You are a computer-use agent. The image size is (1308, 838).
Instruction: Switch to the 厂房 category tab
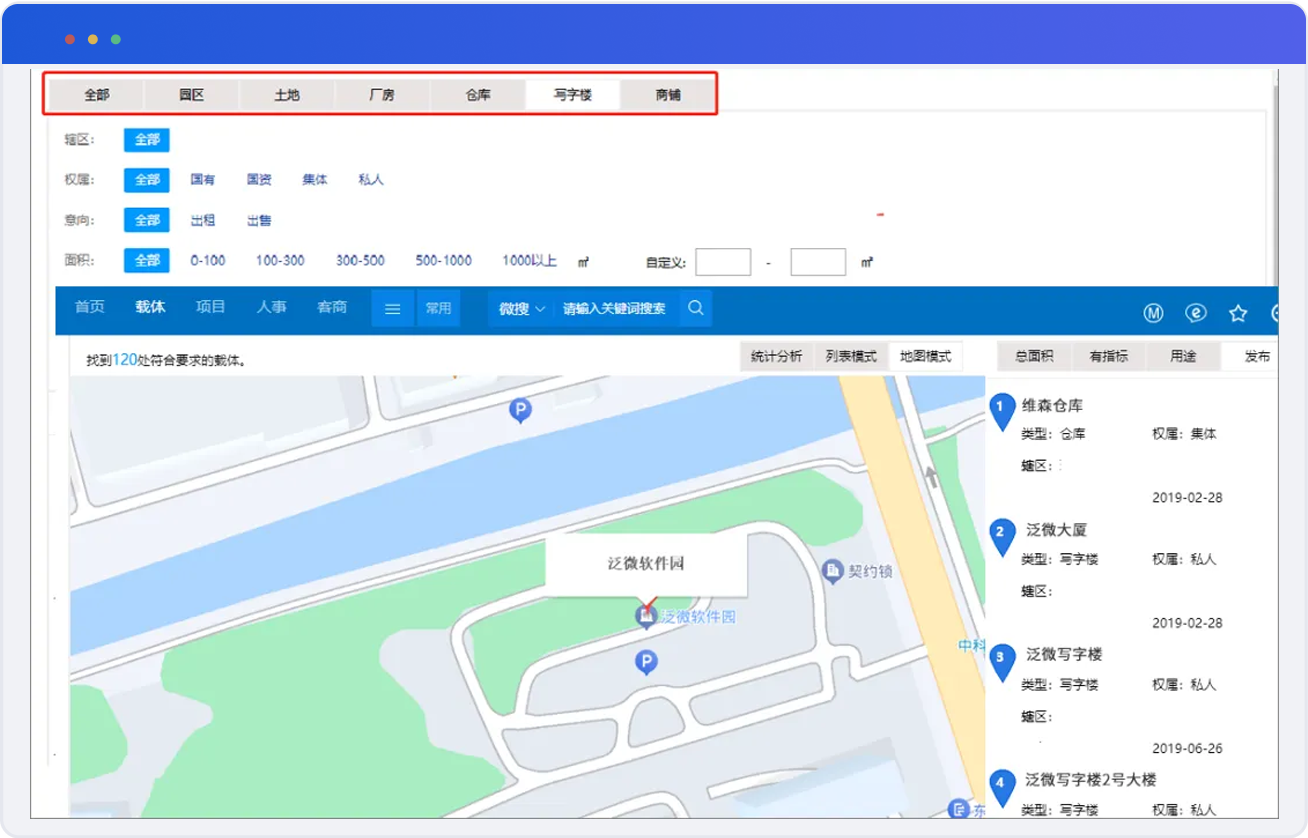(381, 95)
